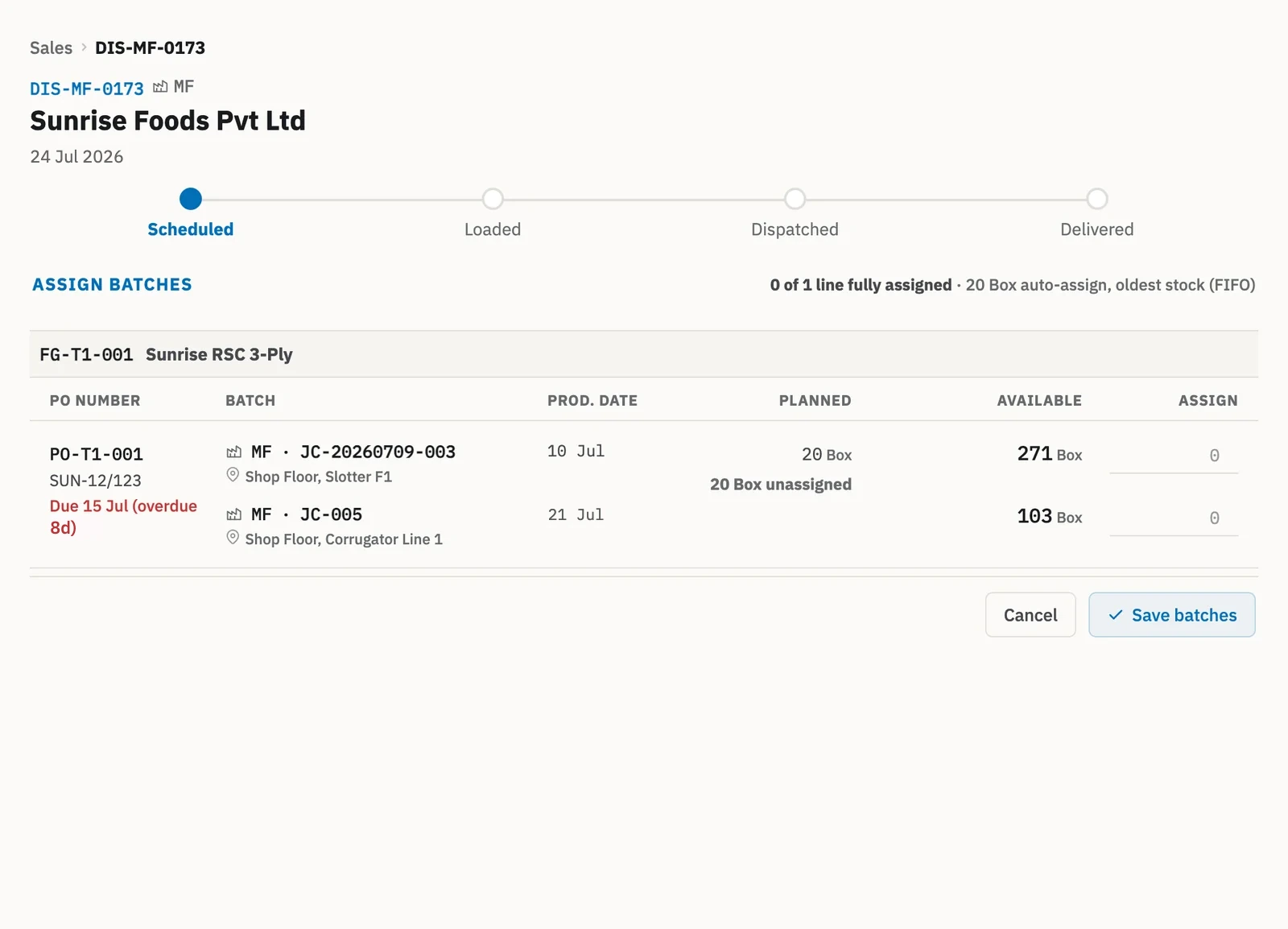The height and width of the screenshot is (929, 1288).
Task: Go to Sales in breadcrumb
Action: pos(51,47)
